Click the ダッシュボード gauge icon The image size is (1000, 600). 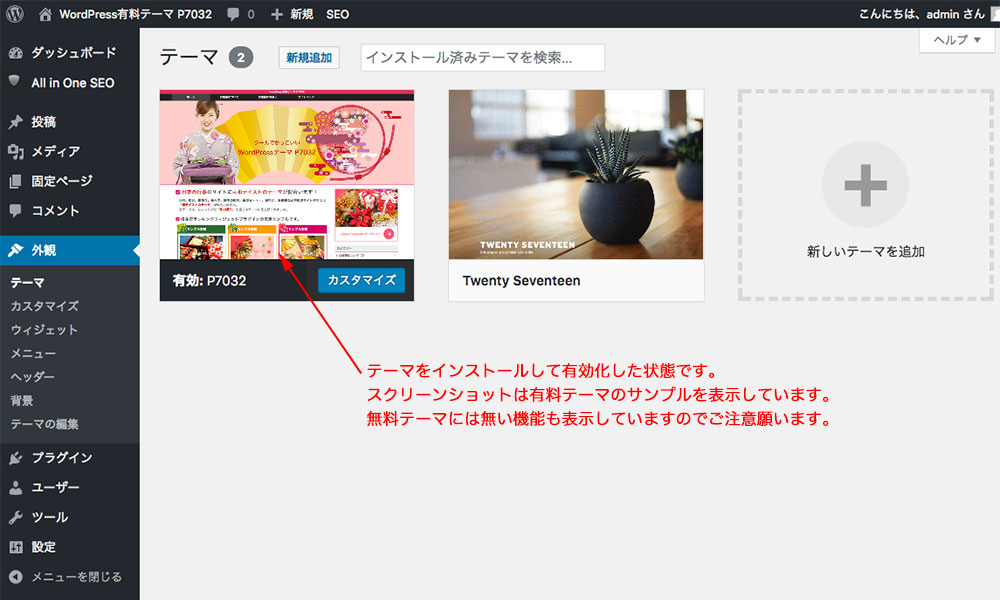coord(15,53)
